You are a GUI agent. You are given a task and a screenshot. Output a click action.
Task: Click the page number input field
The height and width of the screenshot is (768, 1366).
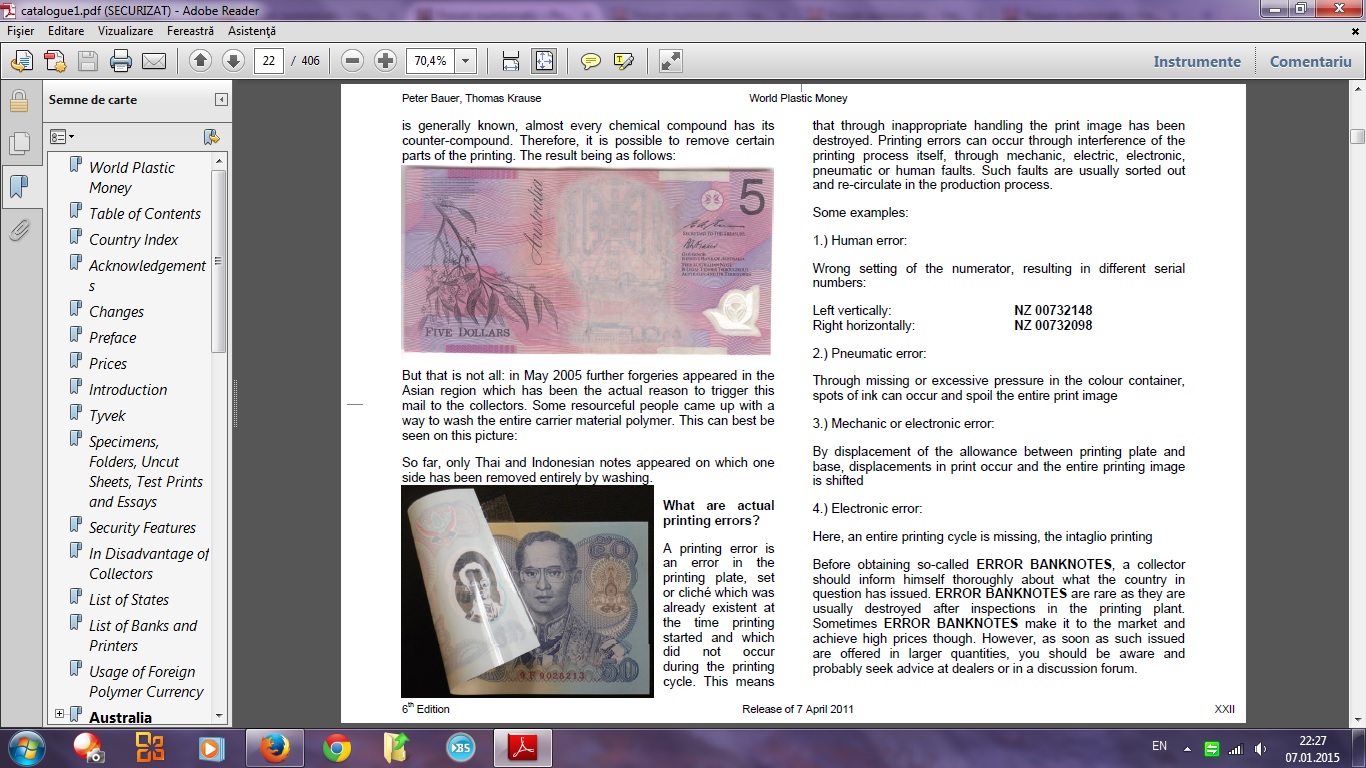pyautogui.click(x=268, y=61)
